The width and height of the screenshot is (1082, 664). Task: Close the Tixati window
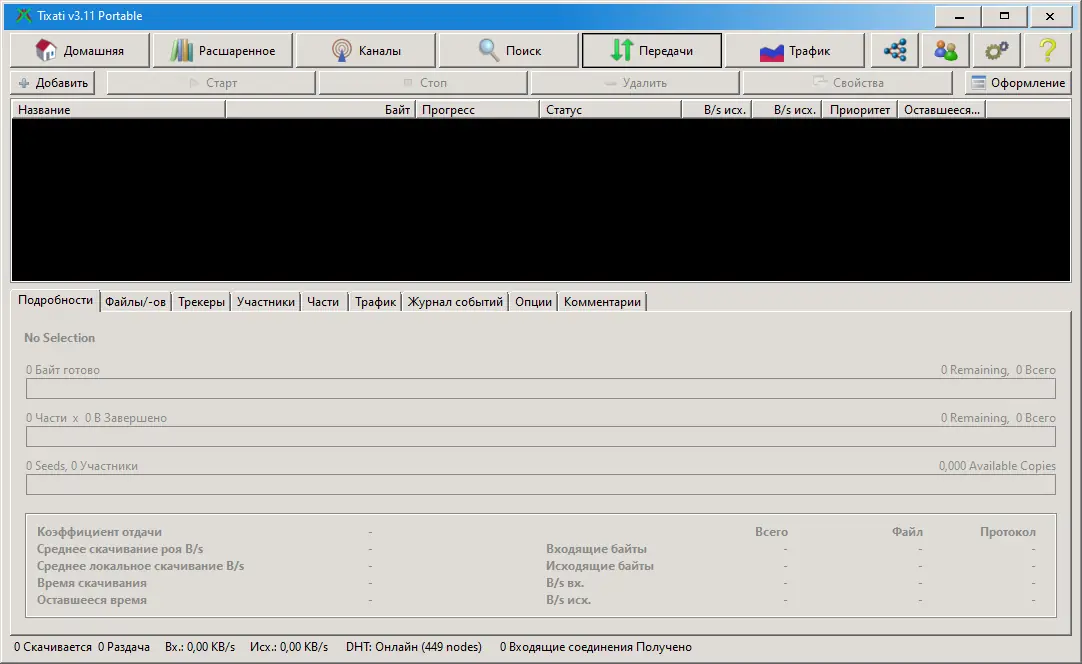[x=1050, y=16]
